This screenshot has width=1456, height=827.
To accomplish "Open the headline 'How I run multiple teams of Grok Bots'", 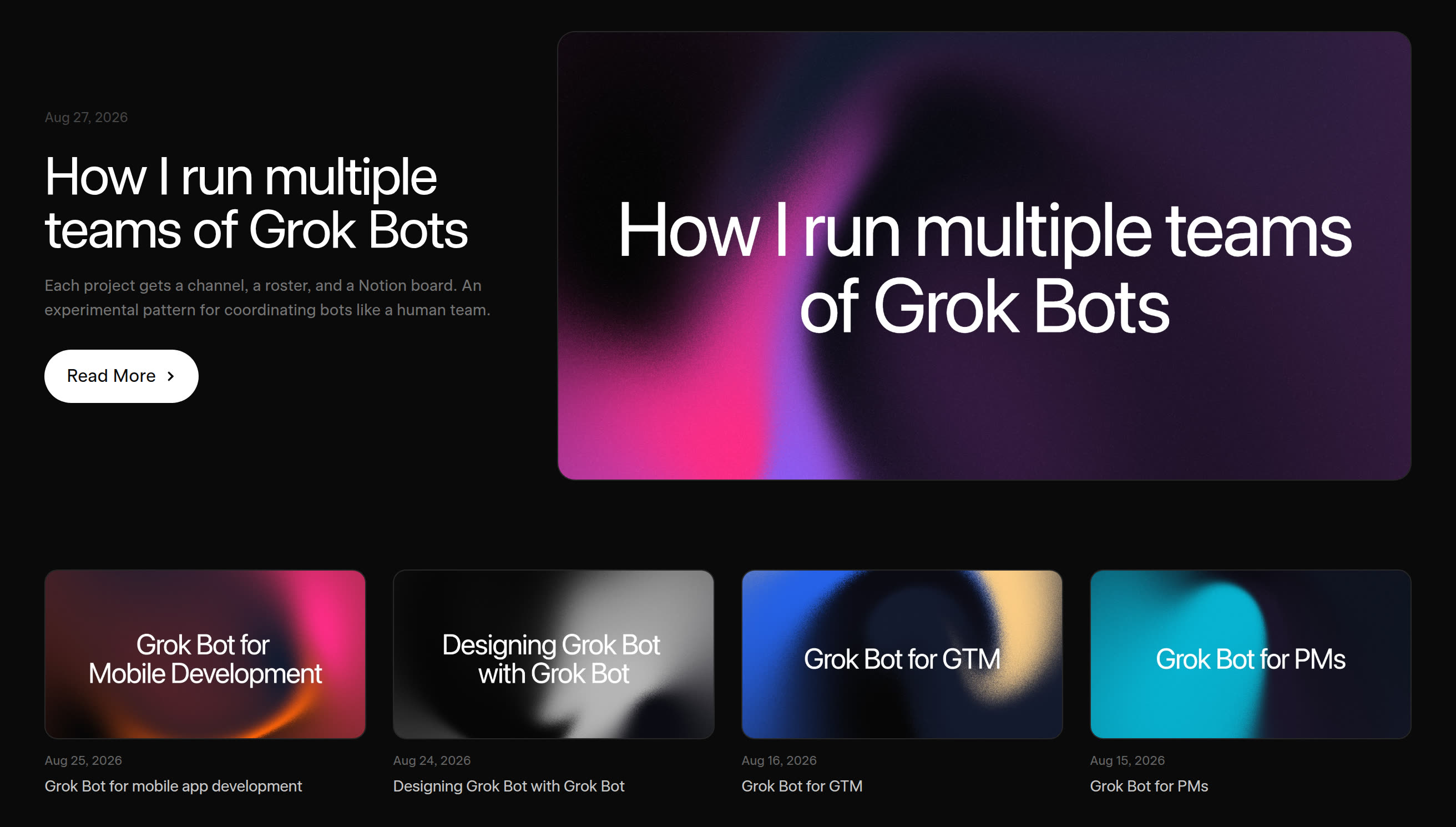I will click(256, 203).
